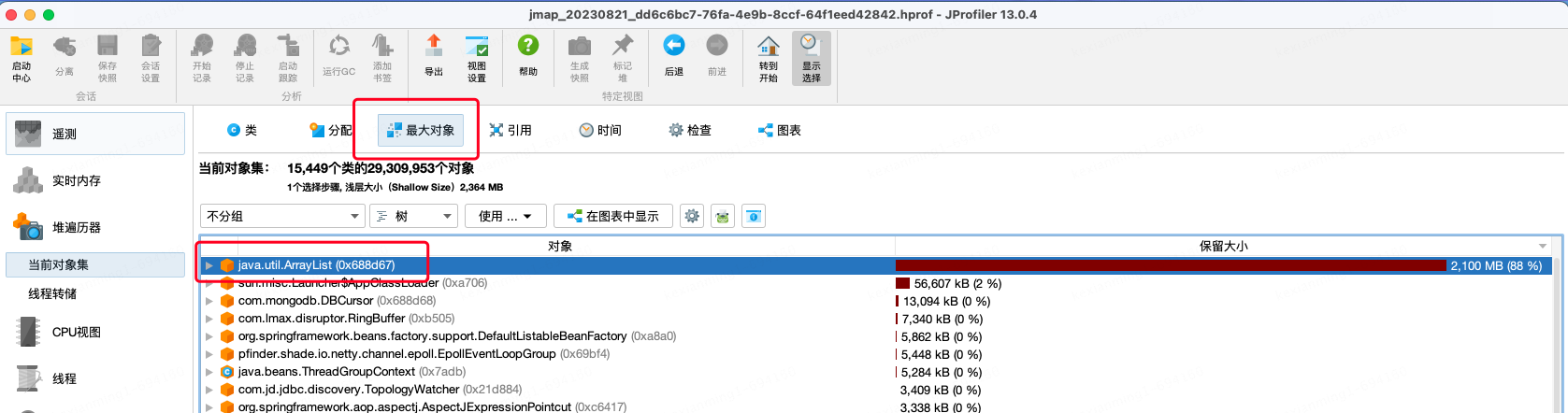Click the green 帮助 help icon

point(528,56)
